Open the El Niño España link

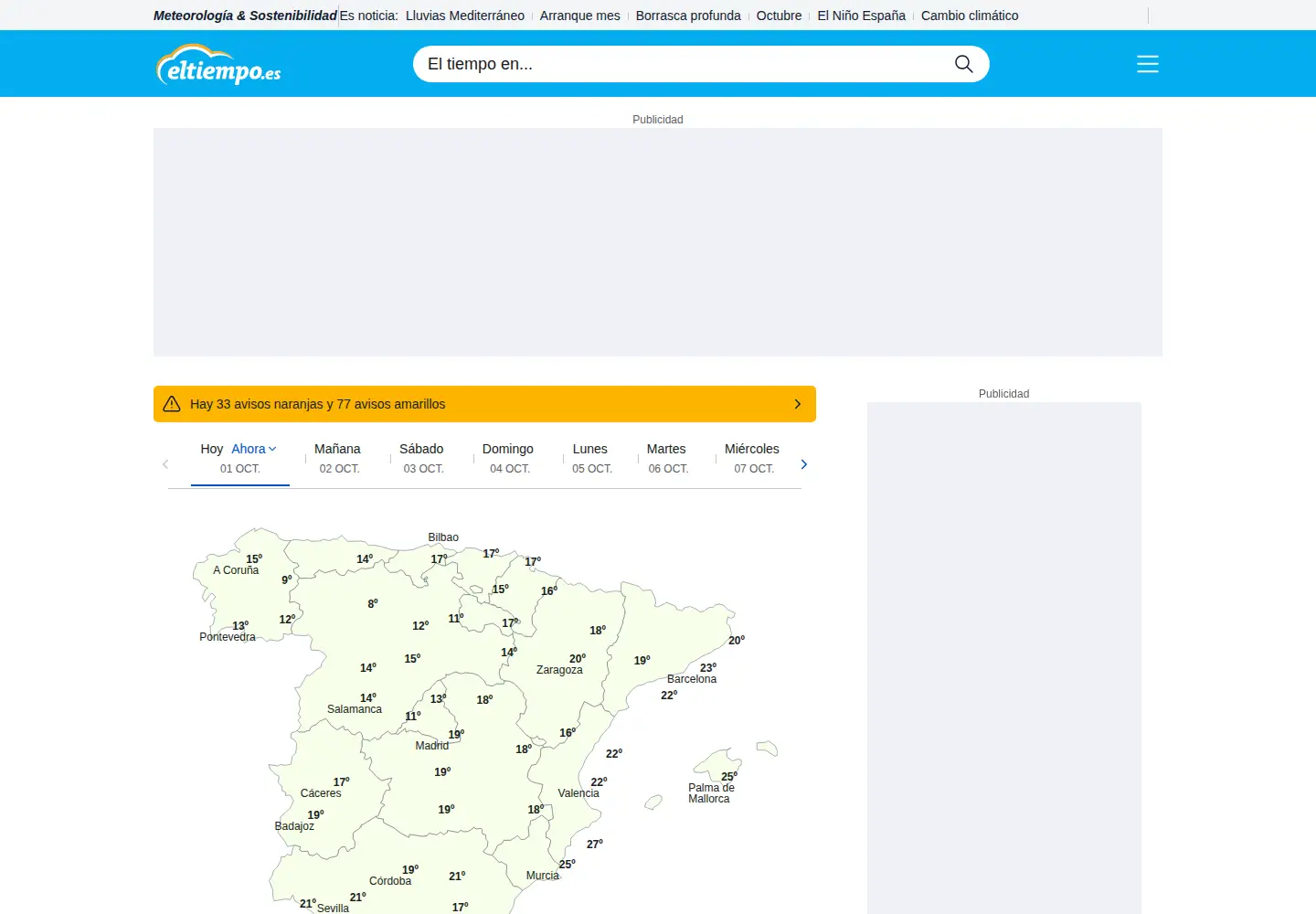pos(861,16)
